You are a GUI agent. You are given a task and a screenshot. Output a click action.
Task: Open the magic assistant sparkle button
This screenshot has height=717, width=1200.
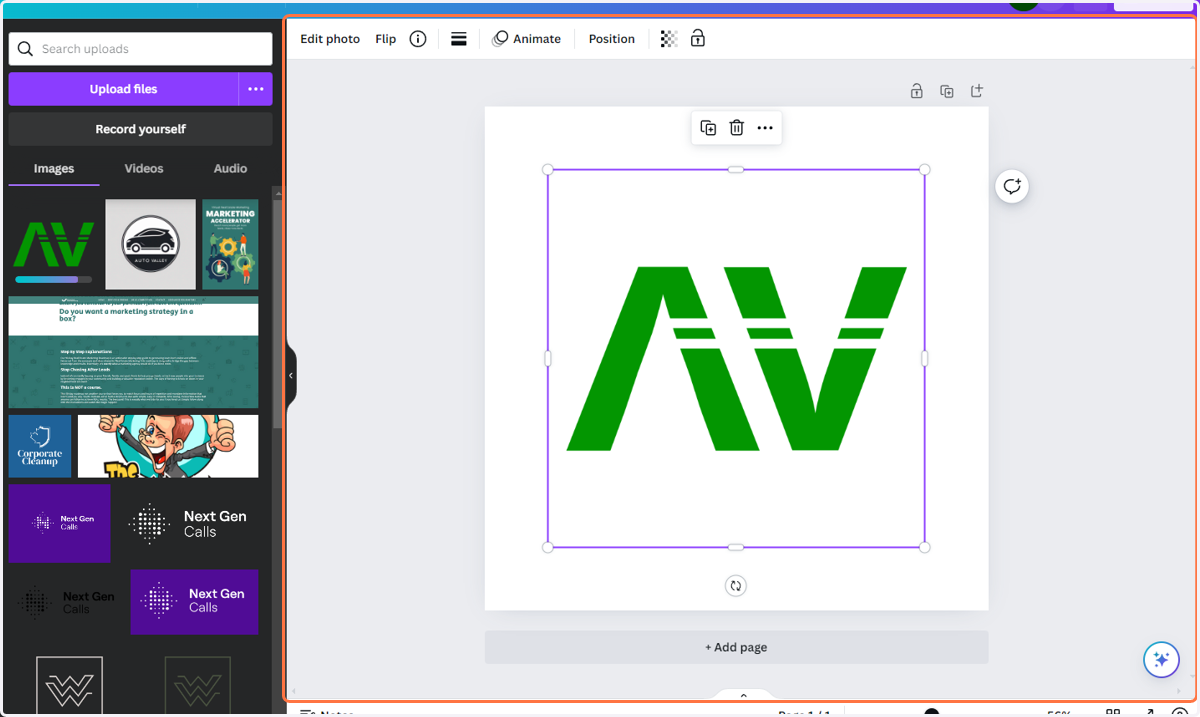pos(1161,660)
